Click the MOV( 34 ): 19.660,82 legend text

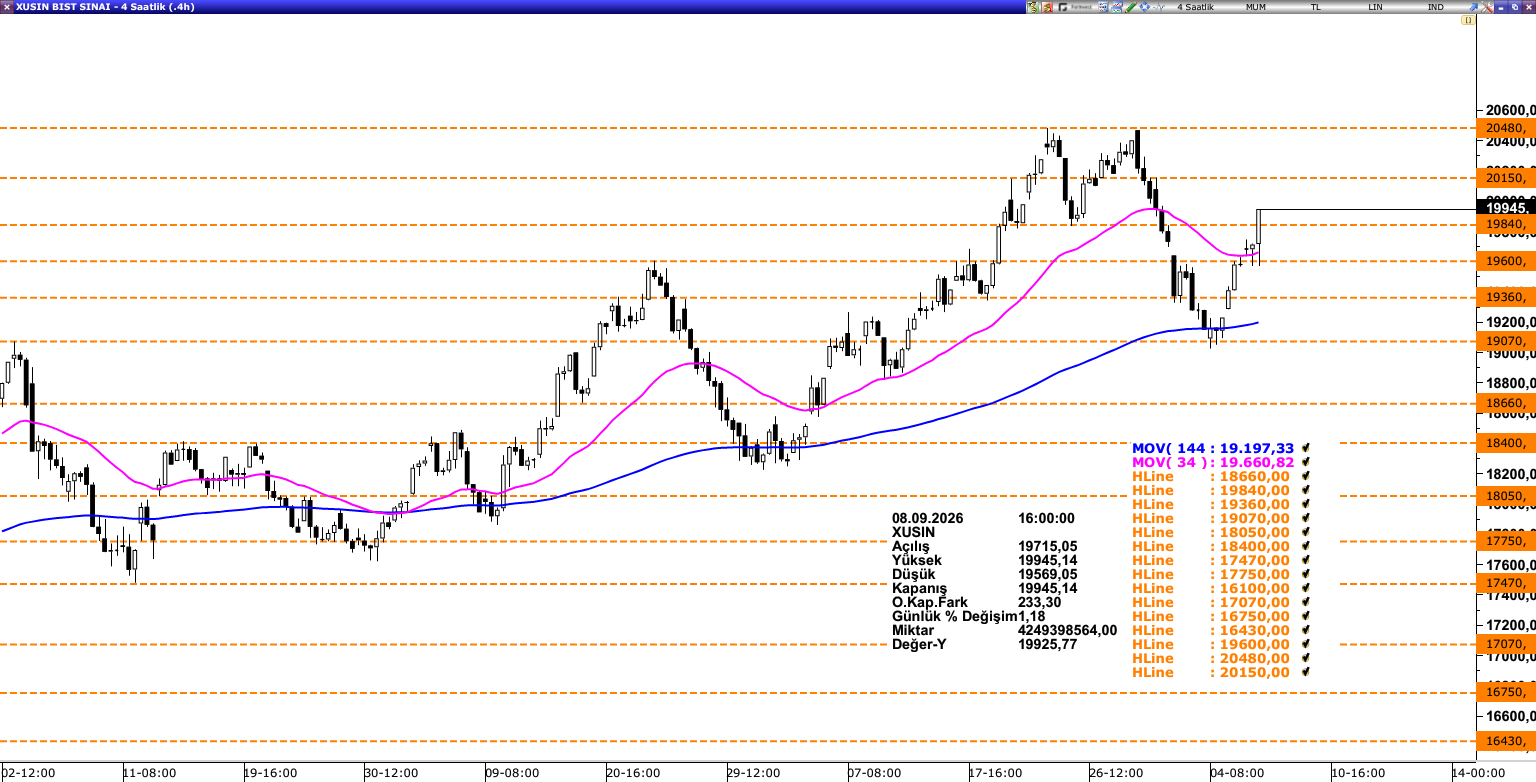[1213, 463]
